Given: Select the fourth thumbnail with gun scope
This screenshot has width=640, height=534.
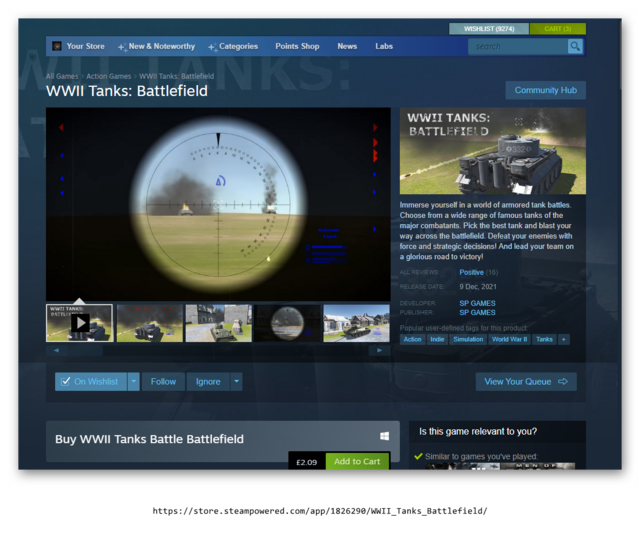Looking at the screenshot, I should coord(287,323).
